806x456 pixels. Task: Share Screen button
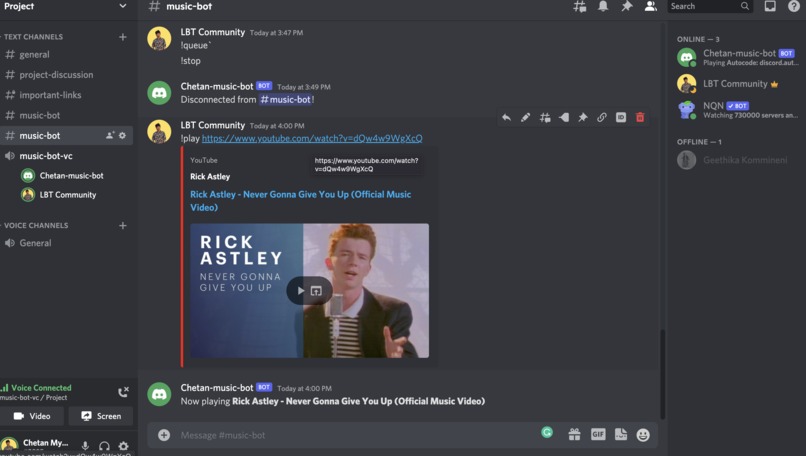(x=101, y=416)
